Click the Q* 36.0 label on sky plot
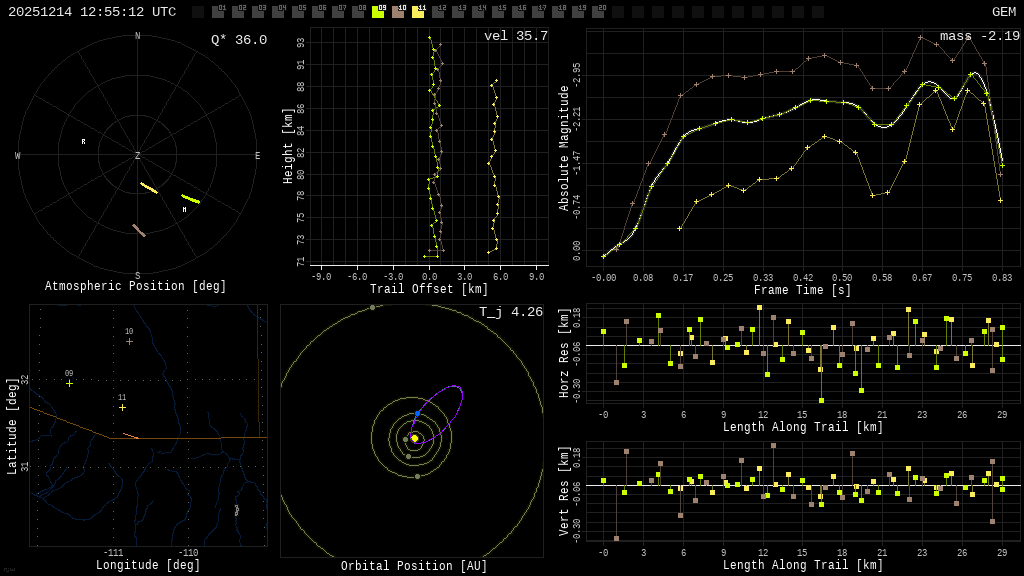The height and width of the screenshot is (576, 1024). (x=238, y=40)
